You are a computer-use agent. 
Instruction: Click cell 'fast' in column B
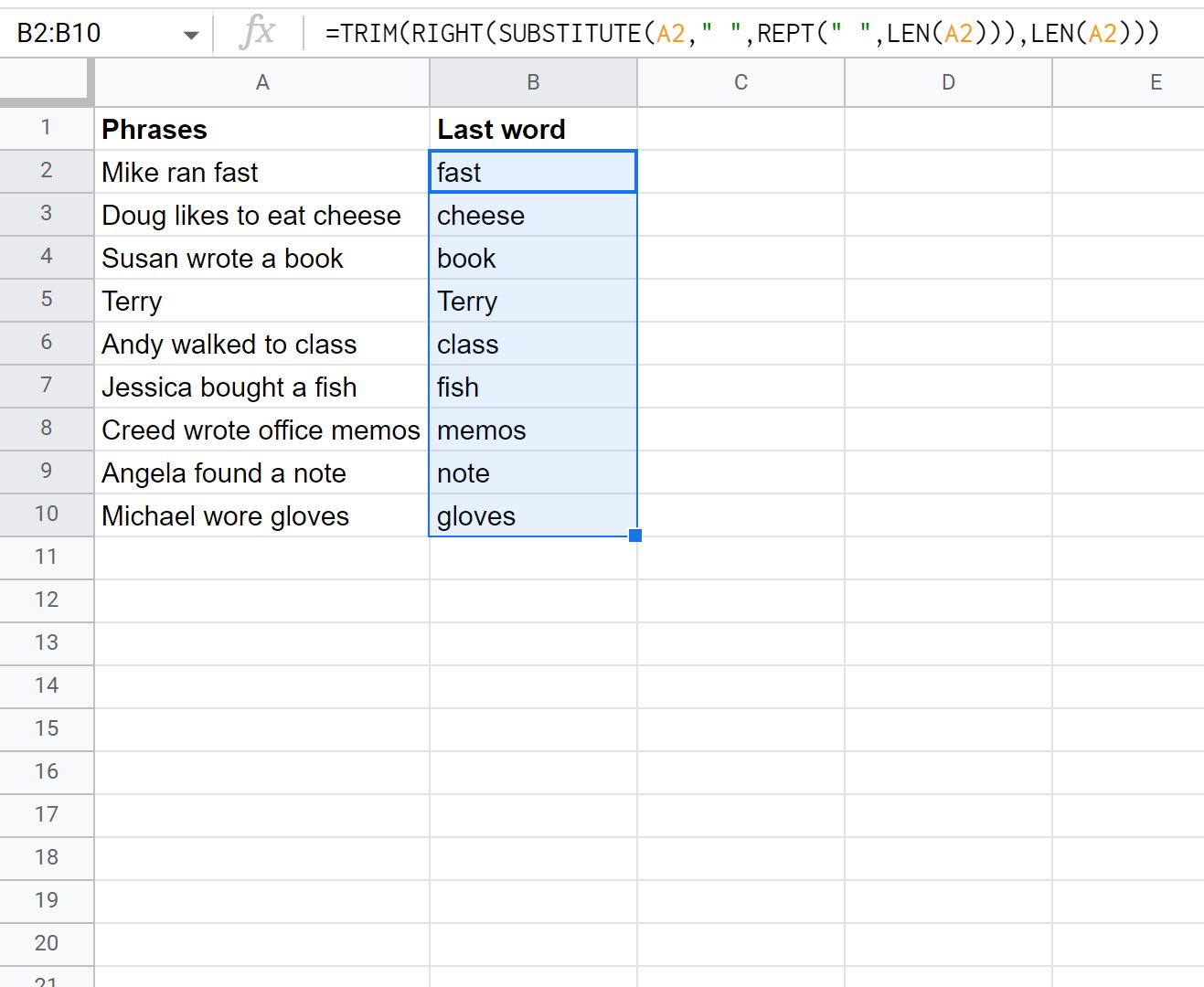tap(533, 172)
